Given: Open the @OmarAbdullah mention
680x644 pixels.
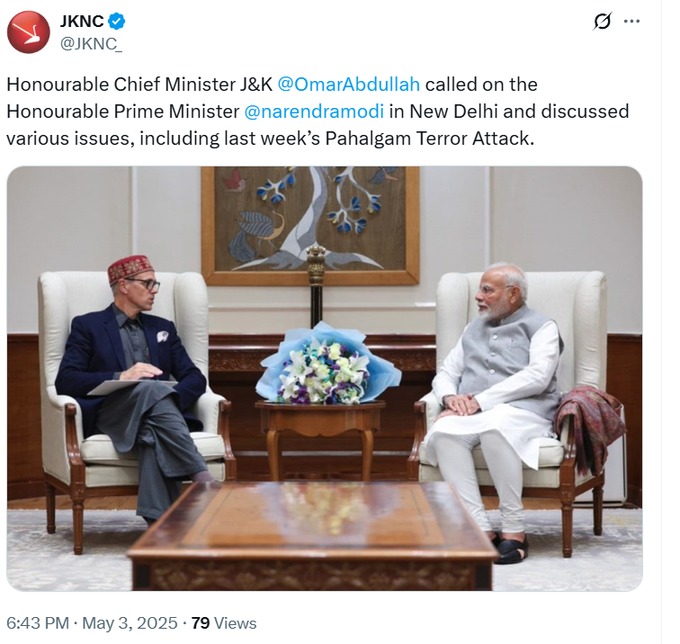Looking at the screenshot, I should (x=348, y=84).
